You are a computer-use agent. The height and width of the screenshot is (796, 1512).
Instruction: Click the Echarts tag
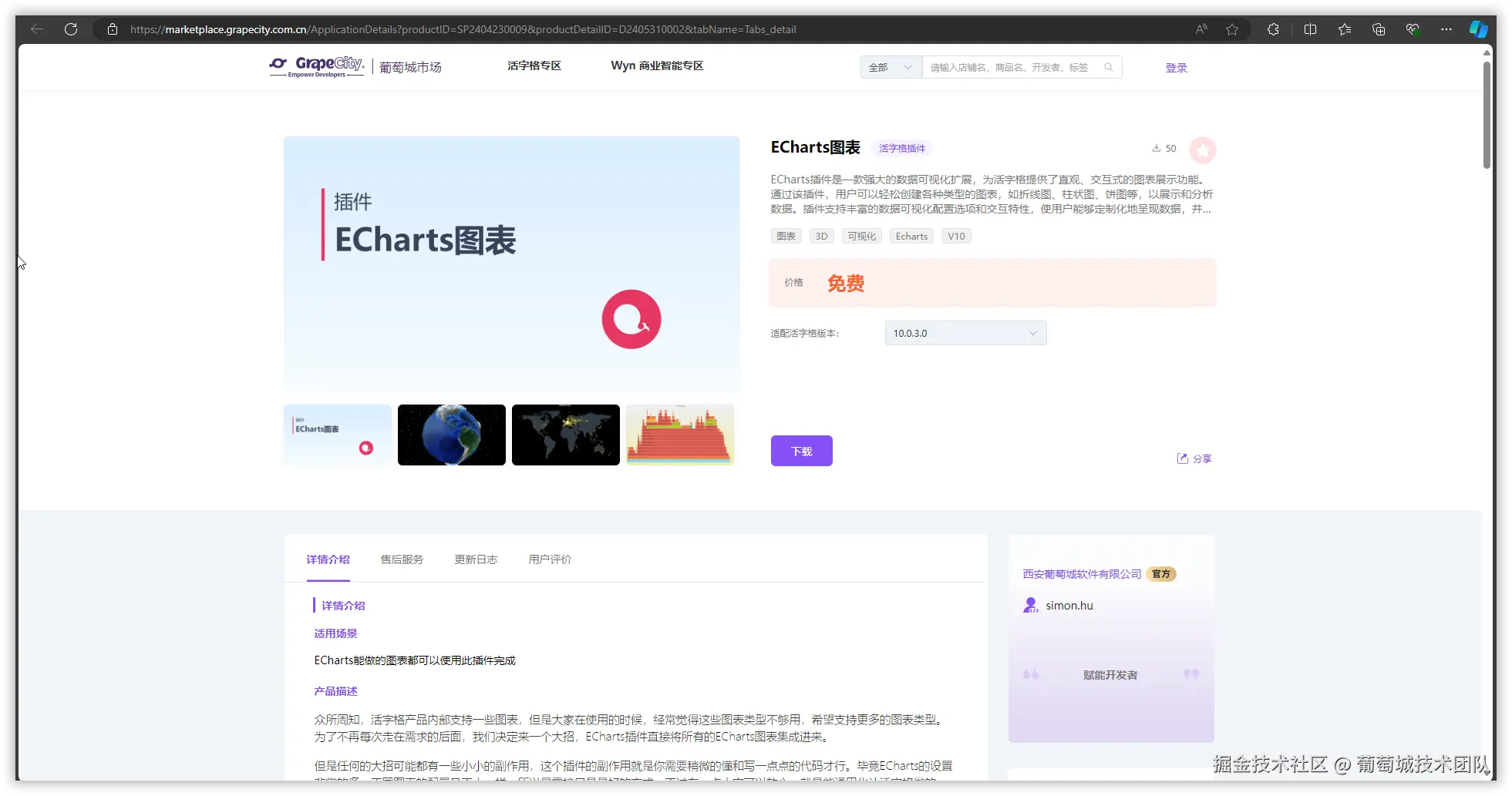tap(911, 237)
